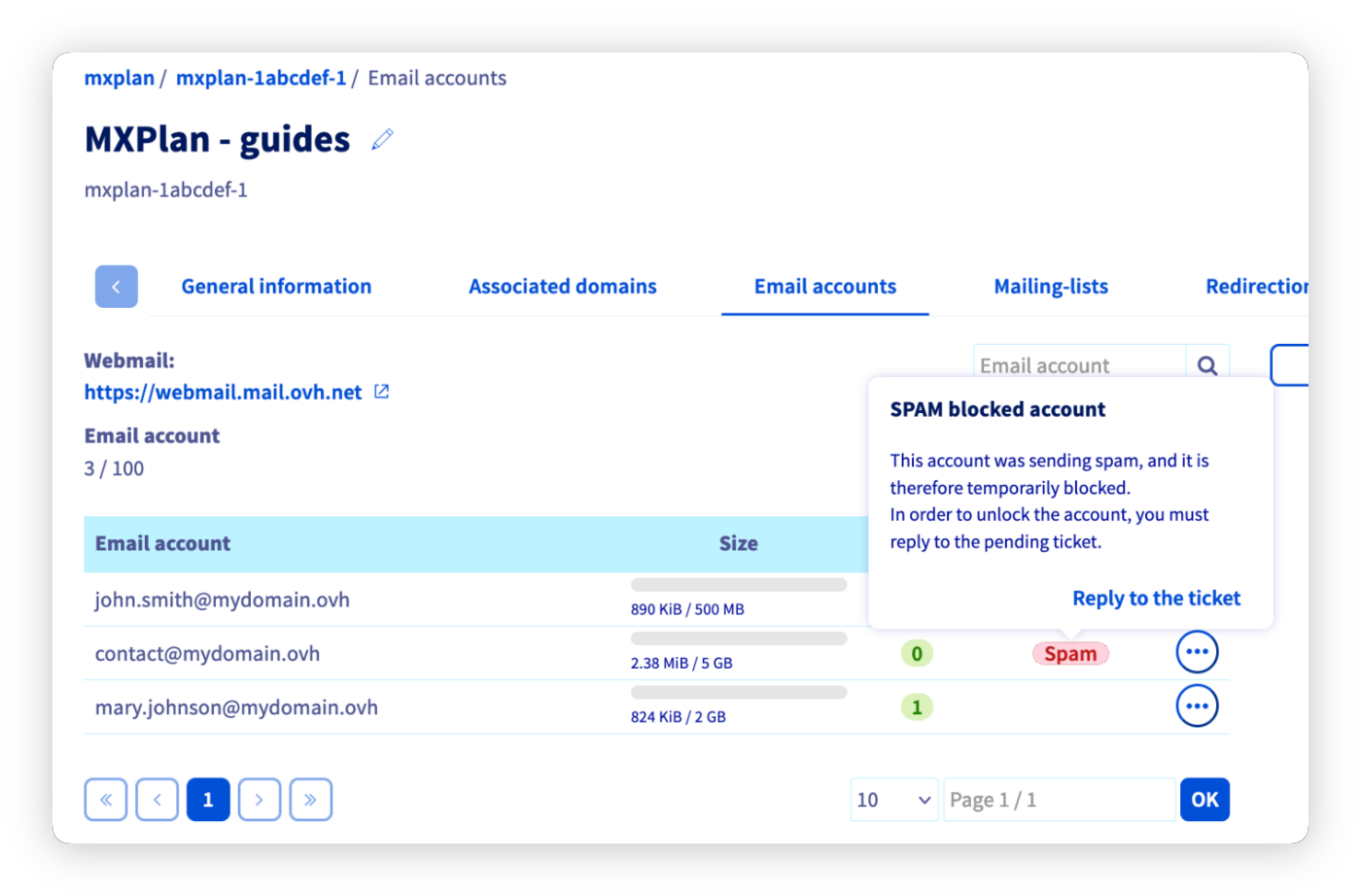Click the magnifier icon to search email accounts

pos(1206,365)
